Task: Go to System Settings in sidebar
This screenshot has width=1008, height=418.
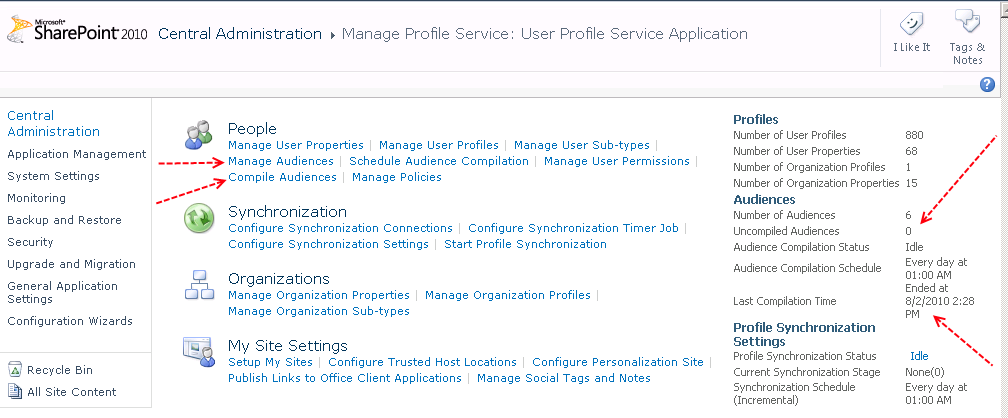Action: coord(53,176)
